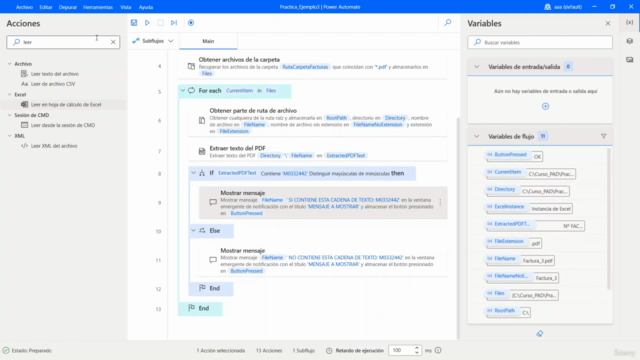
Task: Save the flow with the disk icon
Action: coord(134,23)
